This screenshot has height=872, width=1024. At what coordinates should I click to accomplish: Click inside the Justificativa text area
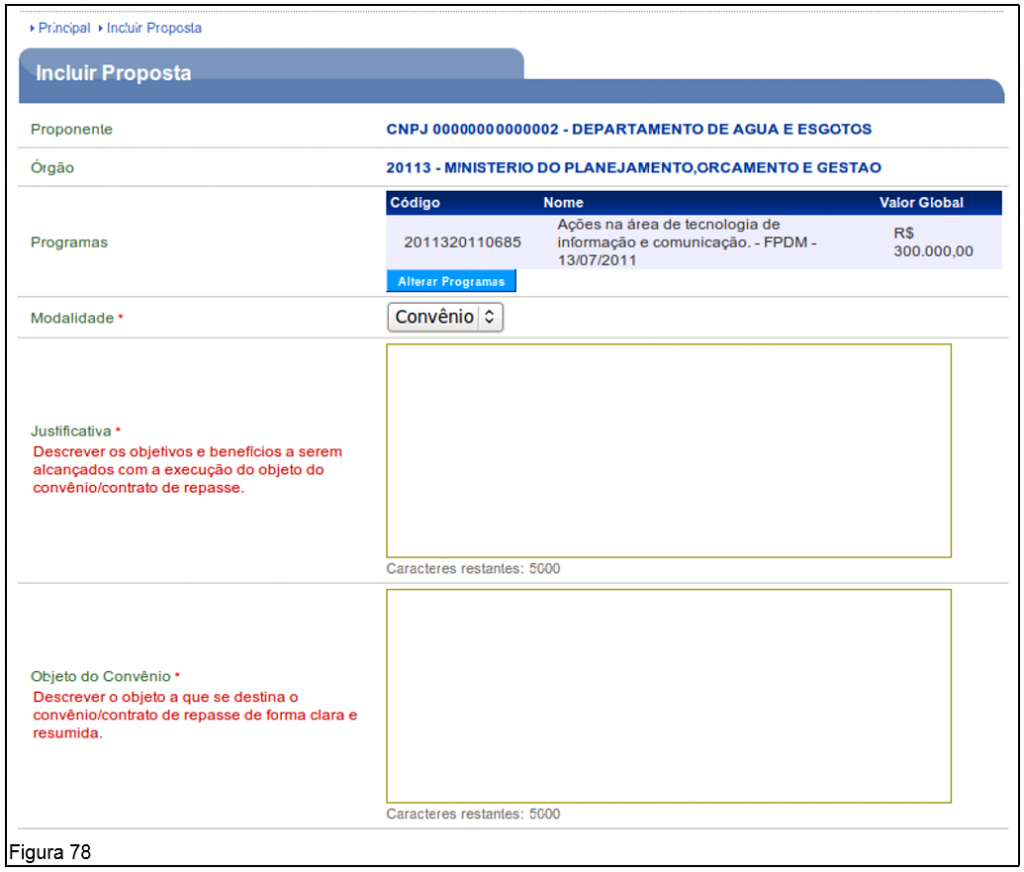coord(668,450)
